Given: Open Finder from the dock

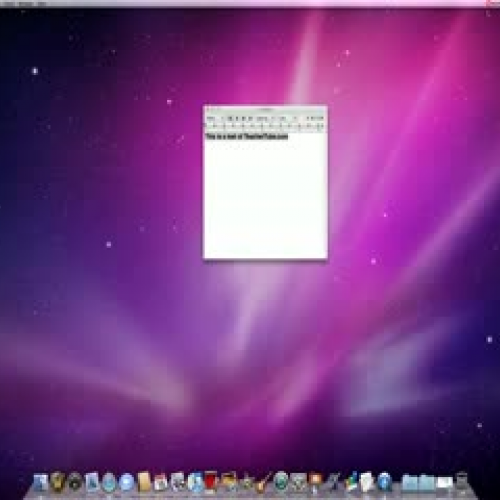Looking at the screenshot, I should [40, 482].
